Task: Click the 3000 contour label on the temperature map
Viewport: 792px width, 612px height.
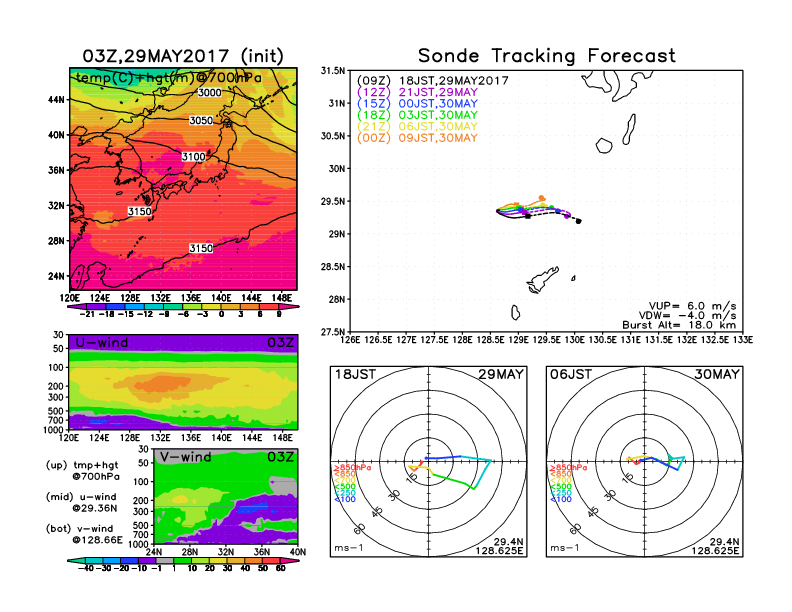Action: 210,93
